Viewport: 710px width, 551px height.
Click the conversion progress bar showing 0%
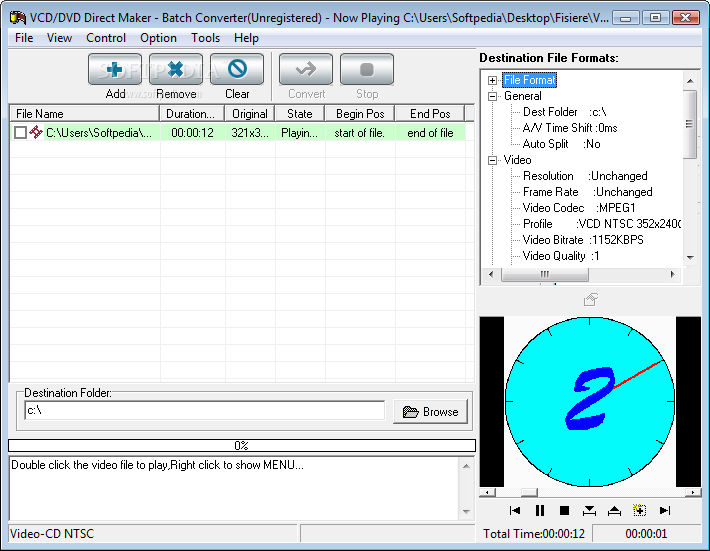[242, 446]
